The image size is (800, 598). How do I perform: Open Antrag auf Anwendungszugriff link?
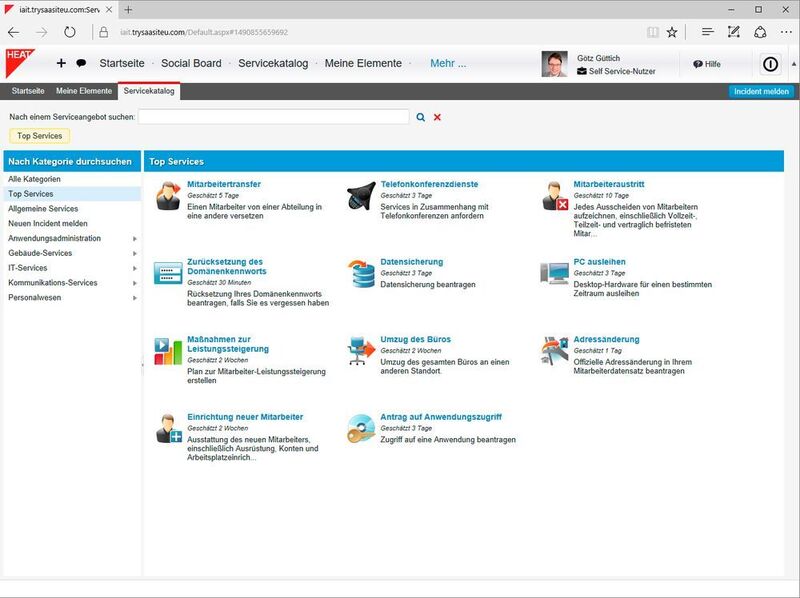[441, 417]
